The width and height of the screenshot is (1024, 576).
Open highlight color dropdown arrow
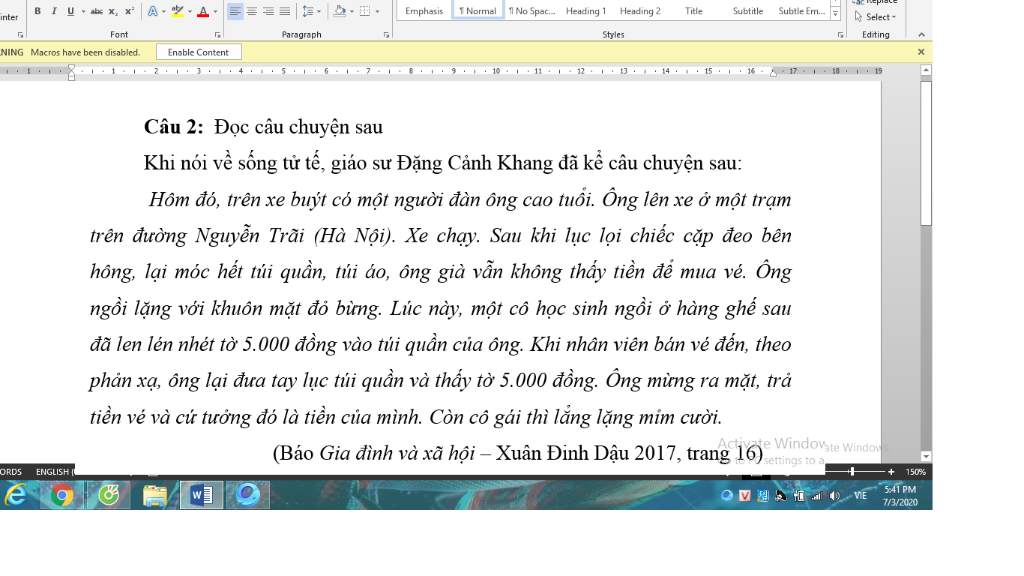(x=190, y=11)
